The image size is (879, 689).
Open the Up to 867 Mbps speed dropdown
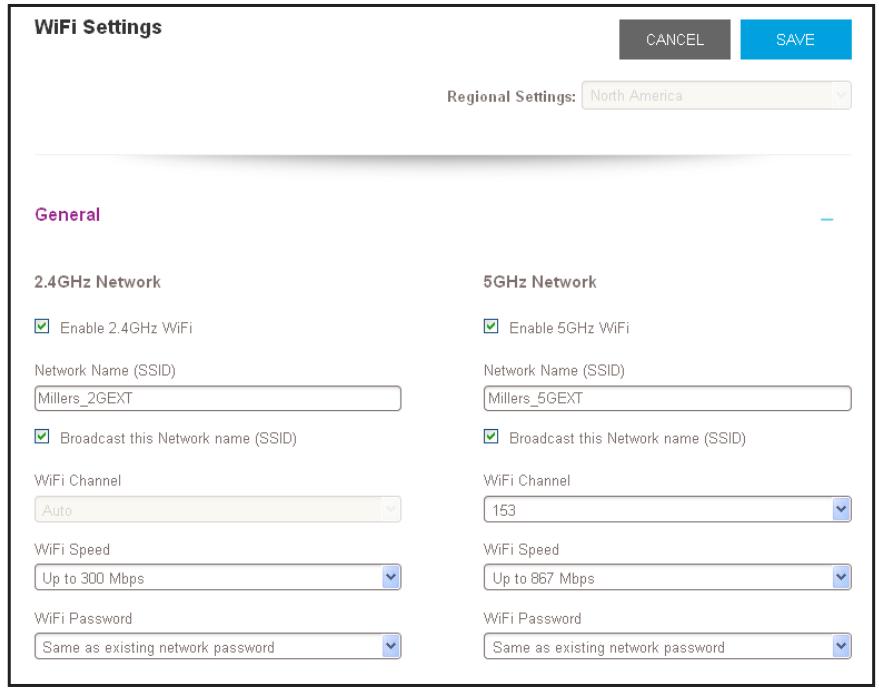(667, 577)
